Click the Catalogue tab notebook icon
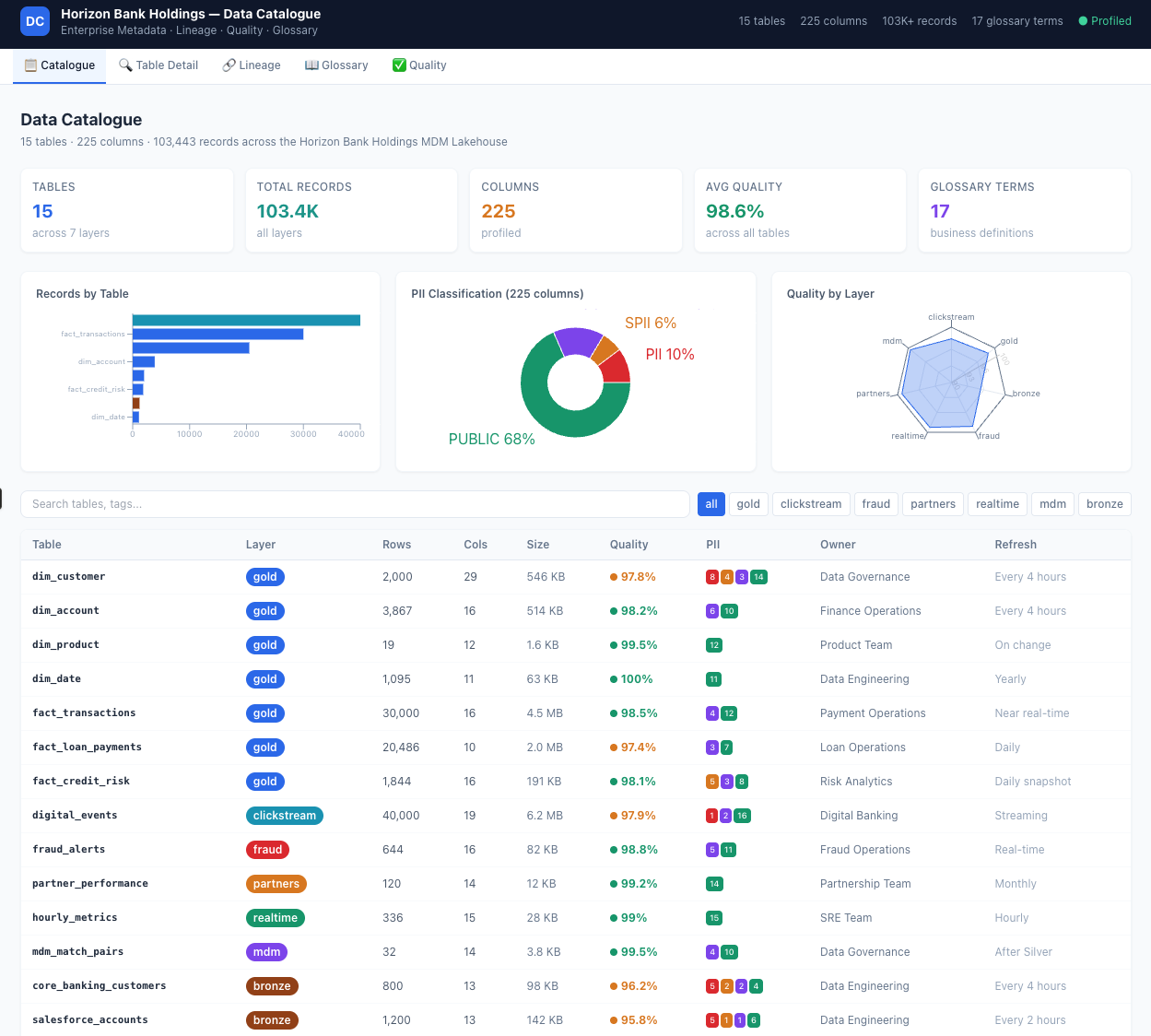The height and width of the screenshot is (1036, 1151). (30, 65)
